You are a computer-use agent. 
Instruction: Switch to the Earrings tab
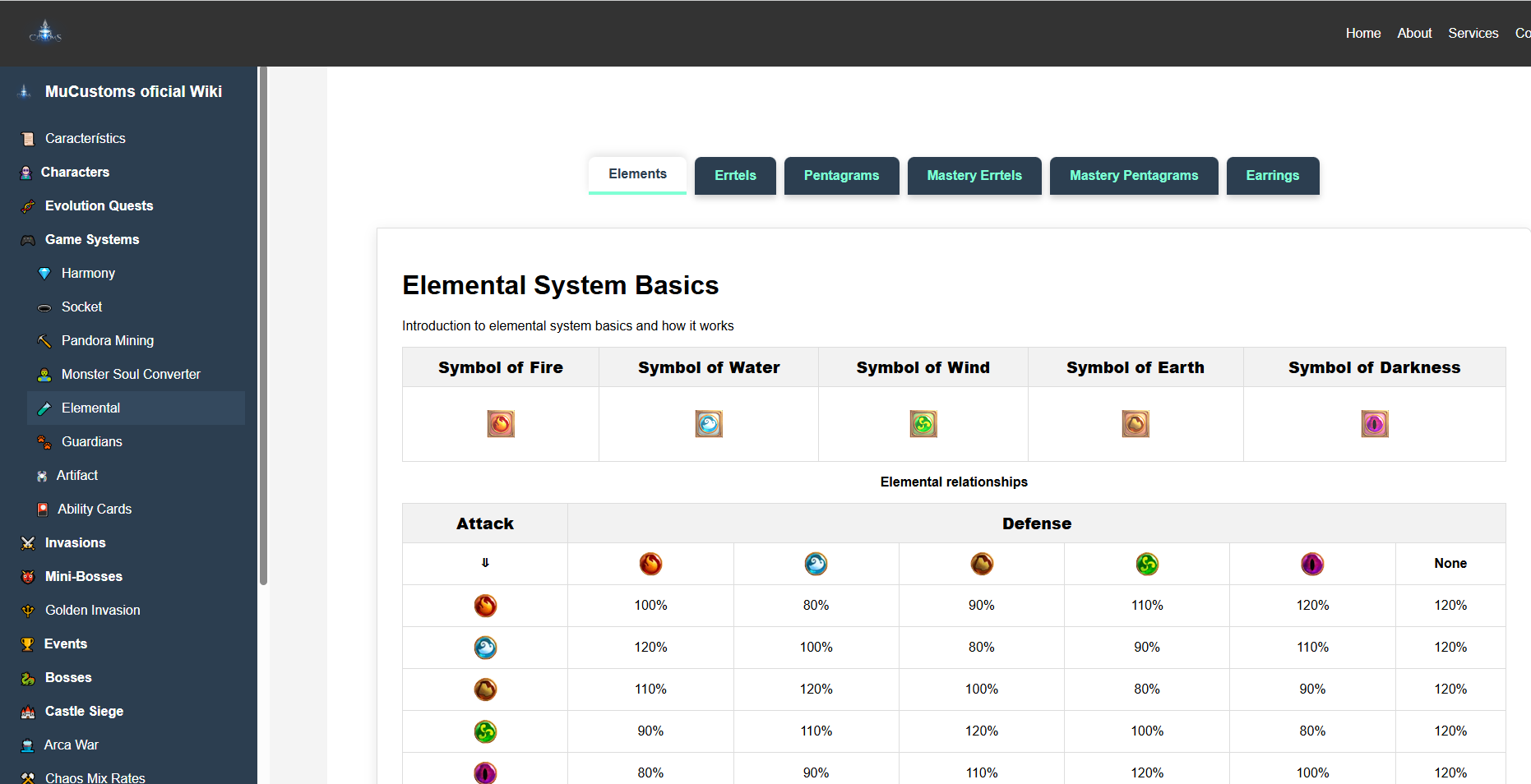tap(1273, 176)
